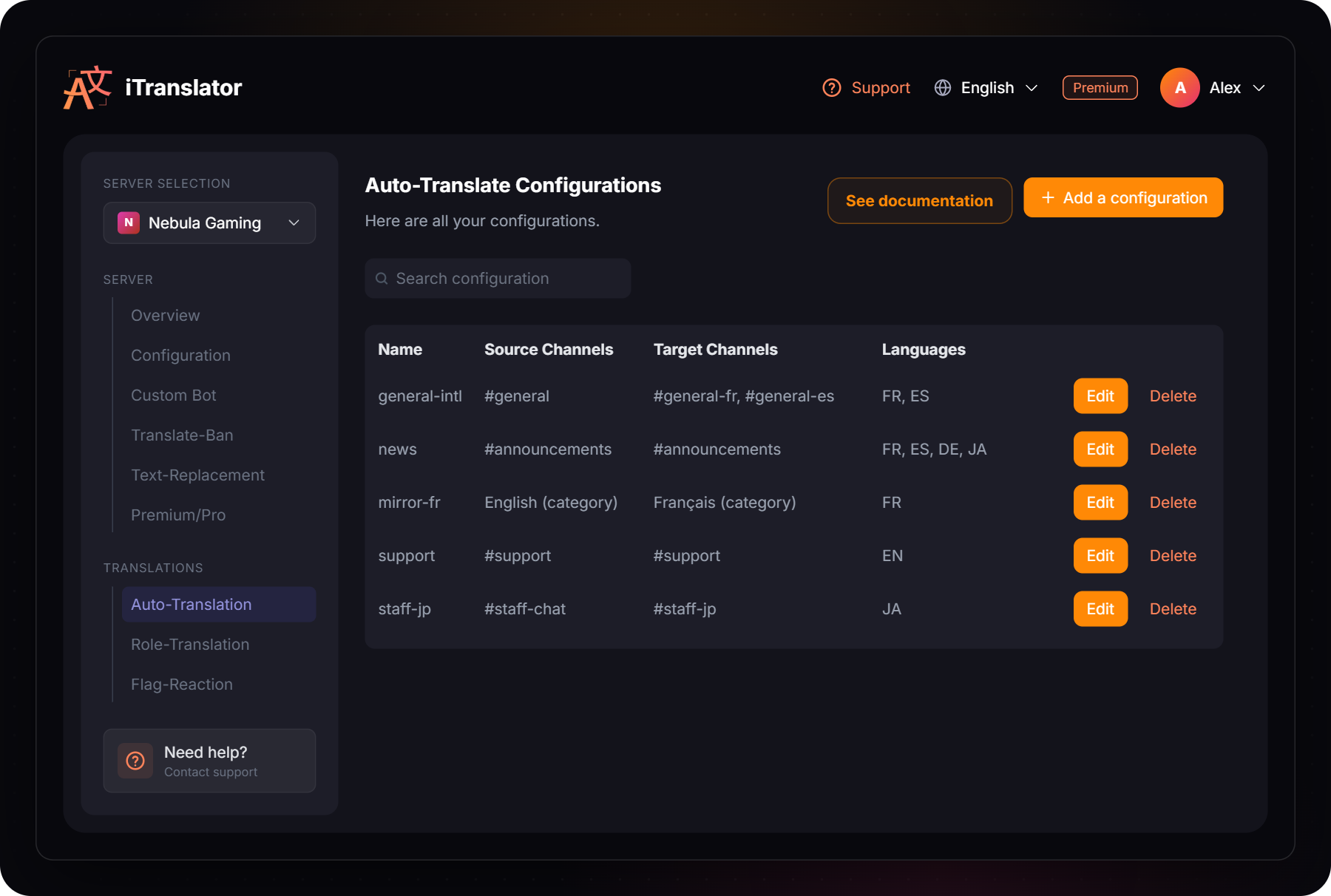Click the iTranslator logo icon
Image resolution: width=1331 pixels, height=896 pixels.
tap(88, 87)
